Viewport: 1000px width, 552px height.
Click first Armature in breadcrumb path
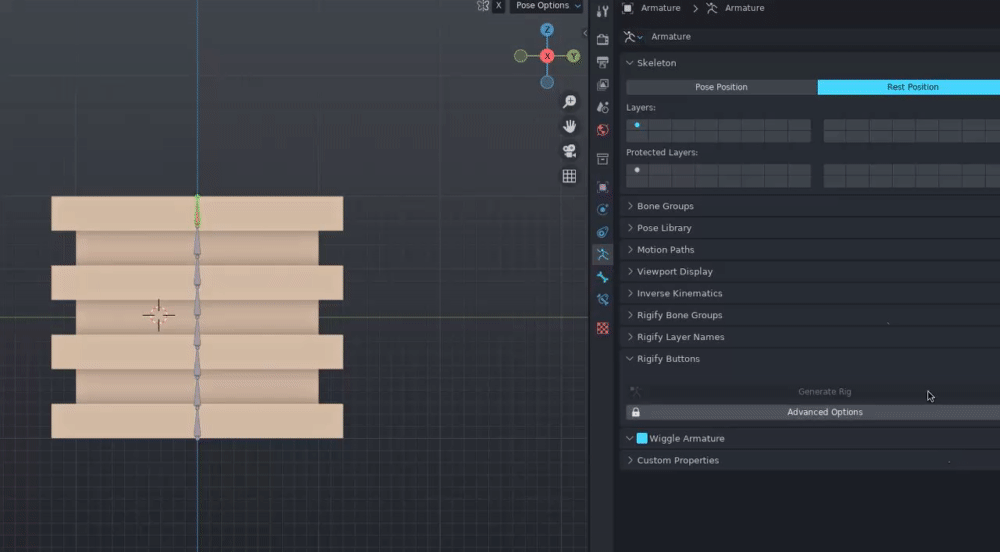tap(660, 8)
